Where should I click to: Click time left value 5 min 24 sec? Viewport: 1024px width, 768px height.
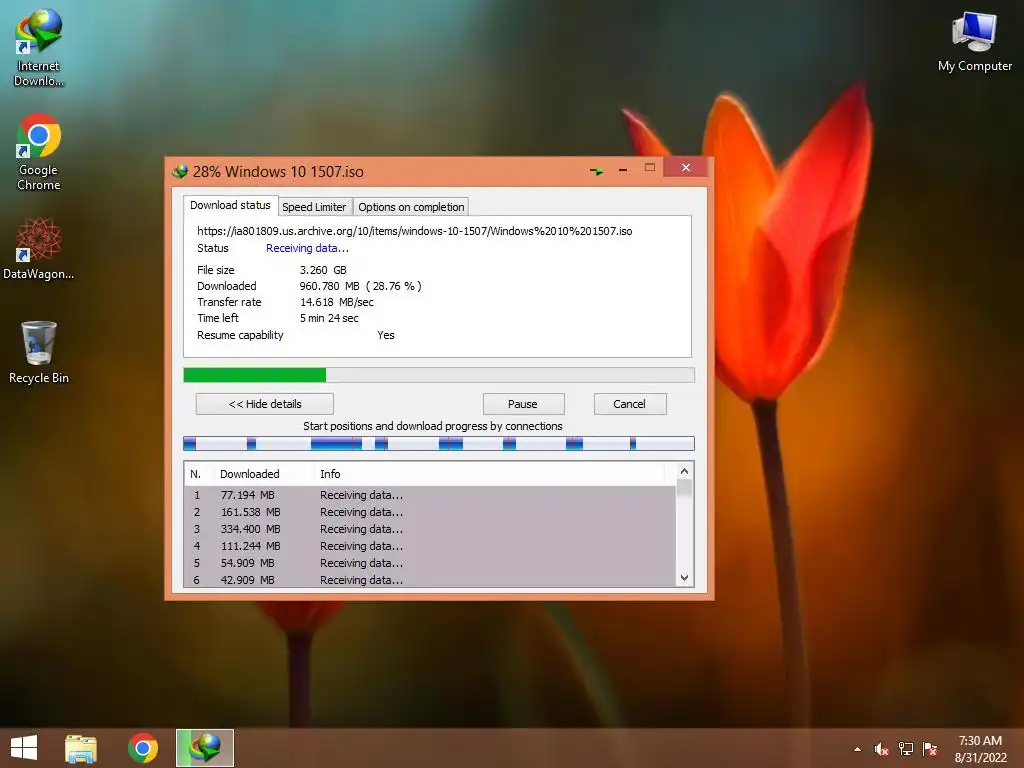coord(329,318)
